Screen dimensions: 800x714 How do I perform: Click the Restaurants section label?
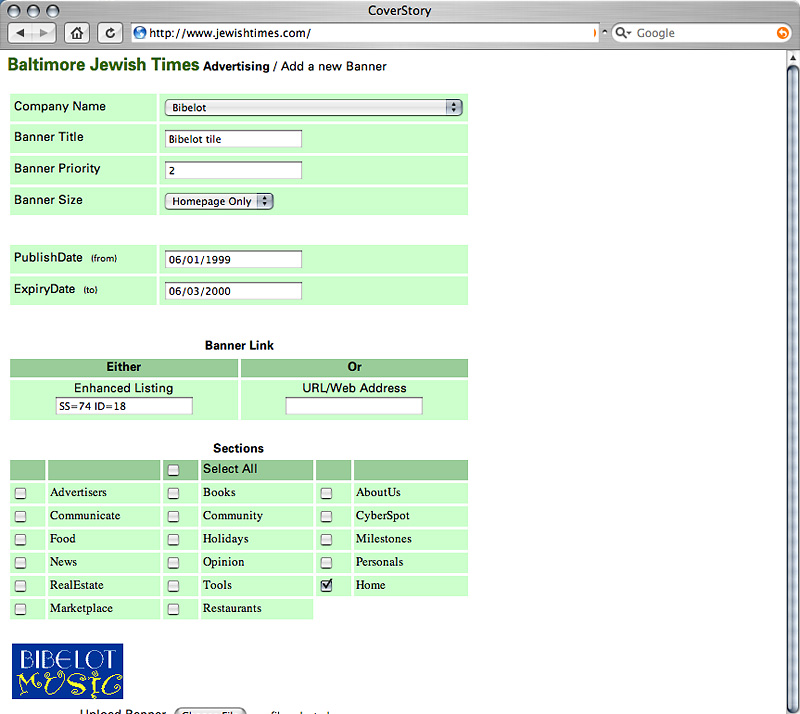(x=232, y=608)
